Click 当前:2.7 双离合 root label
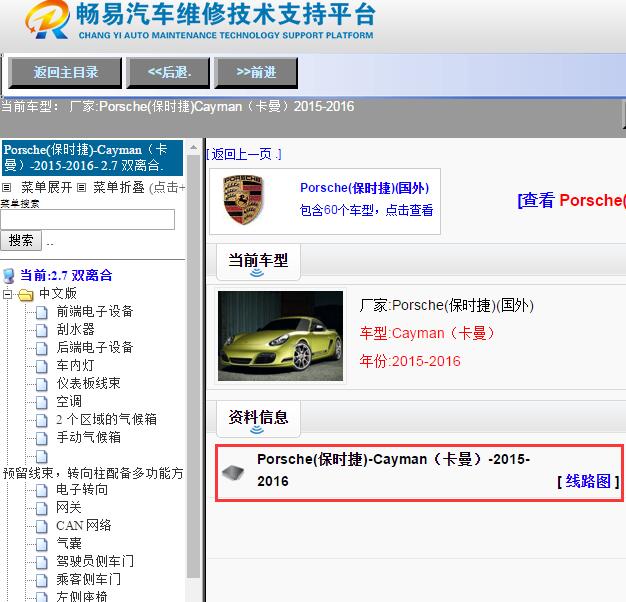The height and width of the screenshot is (602, 626). click(x=66, y=275)
